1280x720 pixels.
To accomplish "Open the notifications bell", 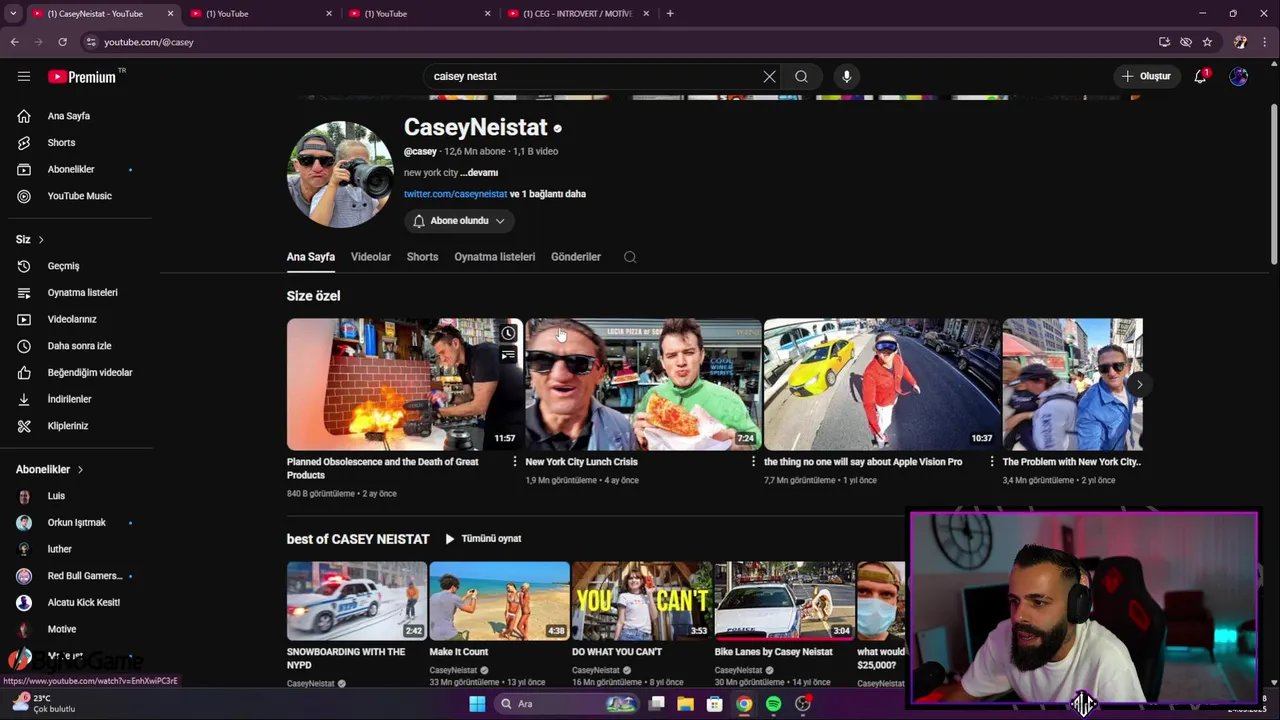I will coord(1200,76).
